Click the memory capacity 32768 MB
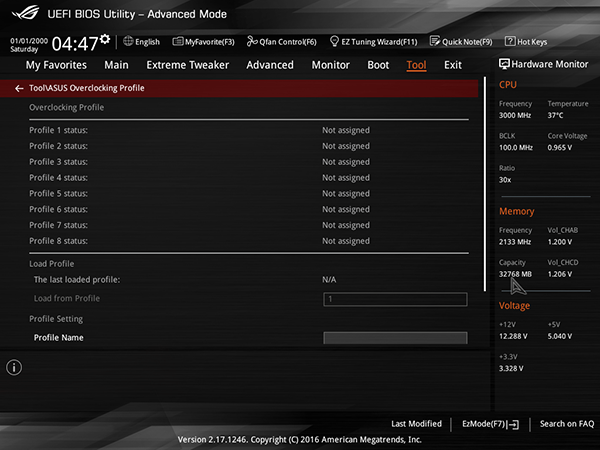Screen dimensions: 600x450 [515, 274]
